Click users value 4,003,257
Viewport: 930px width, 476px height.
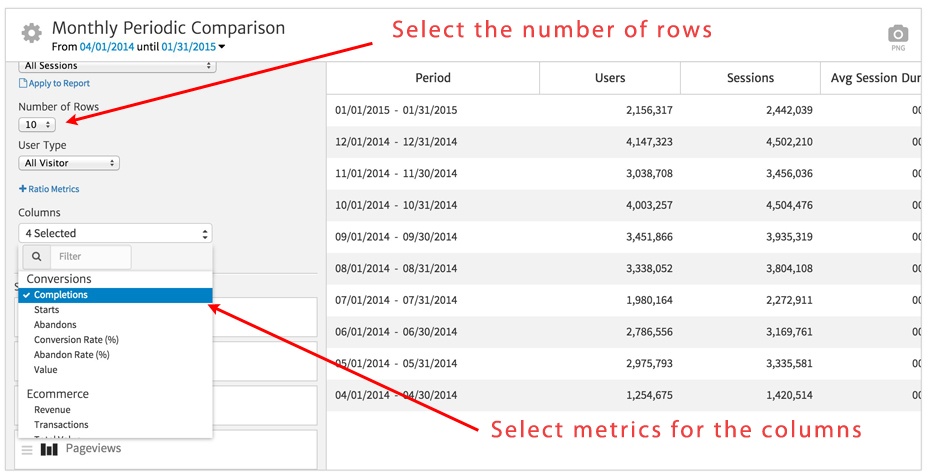coord(649,206)
